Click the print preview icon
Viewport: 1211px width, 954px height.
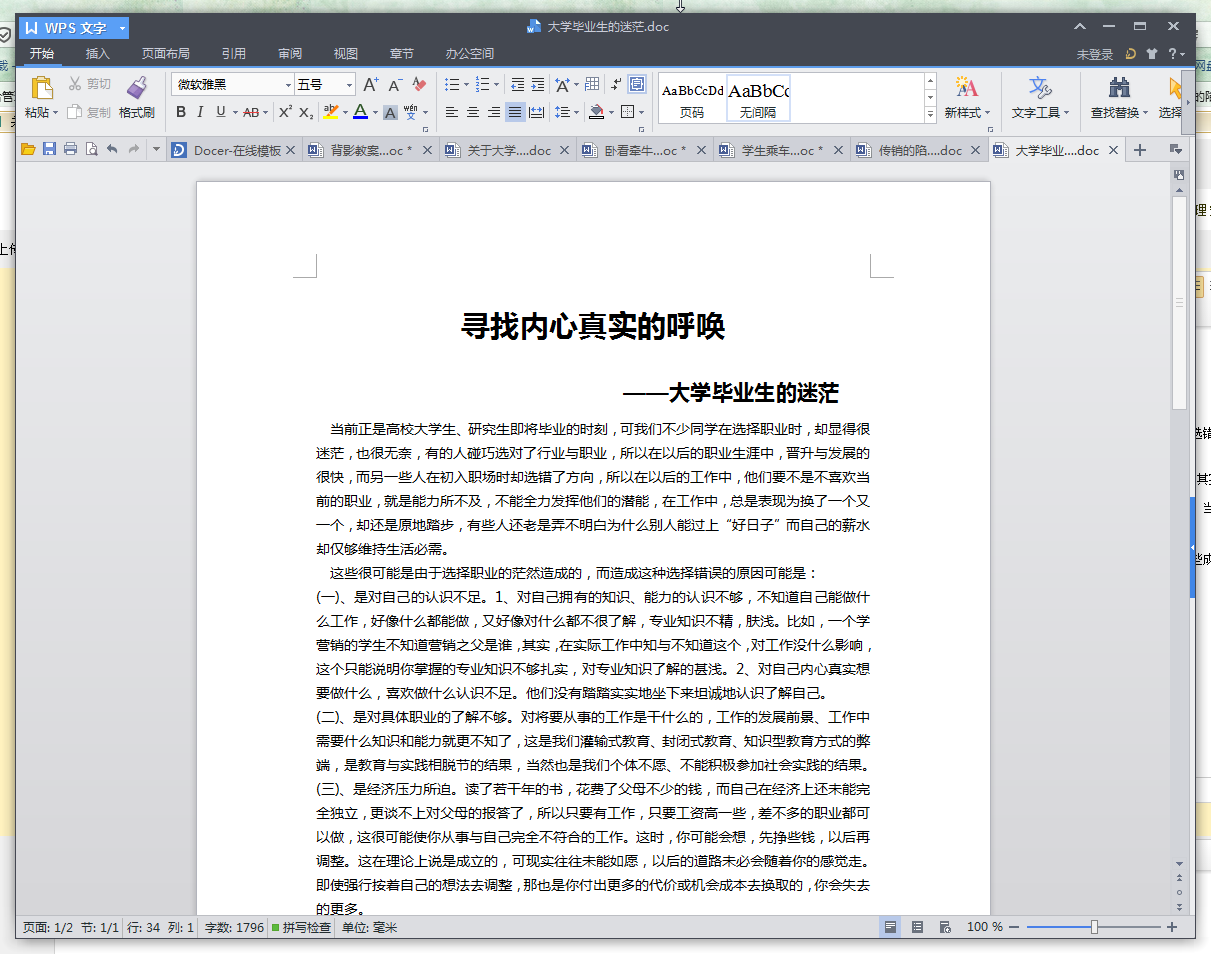tap(91, 150)
